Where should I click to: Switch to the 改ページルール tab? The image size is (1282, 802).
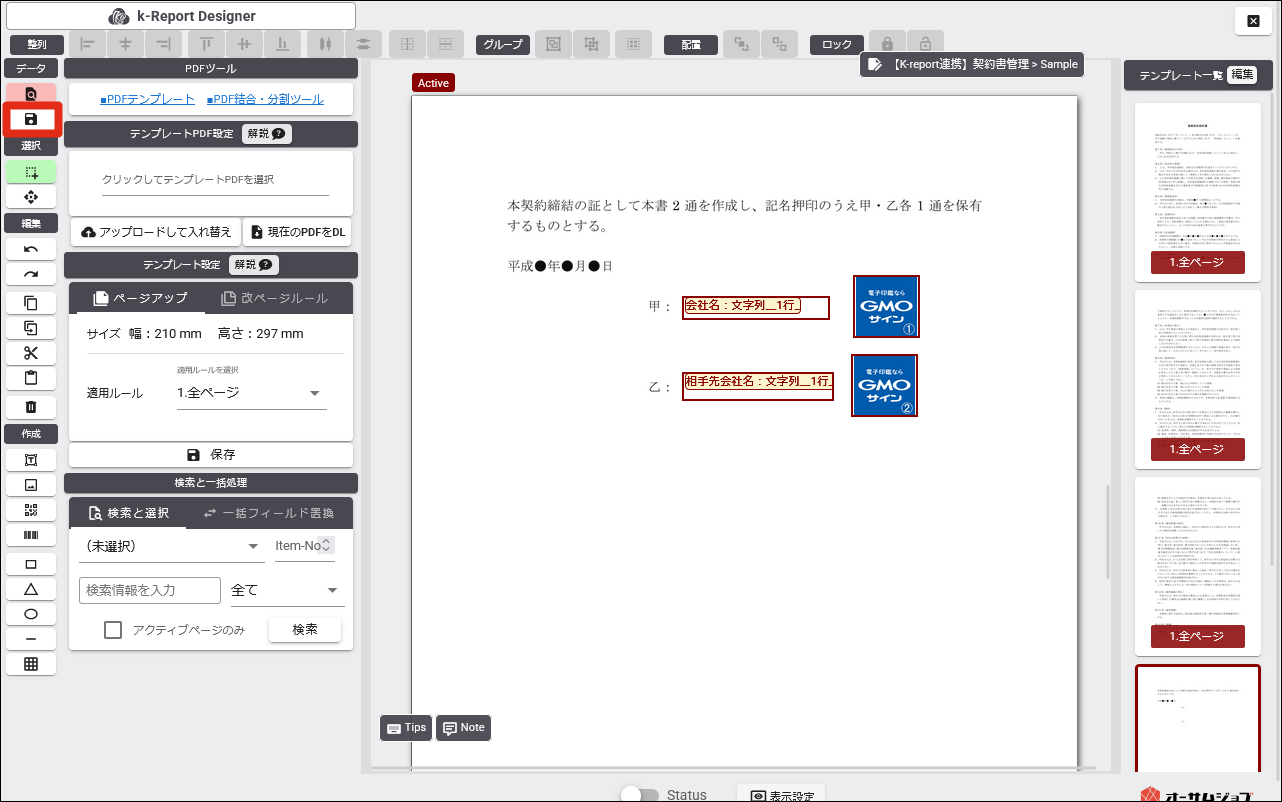[x=274, y=299]
